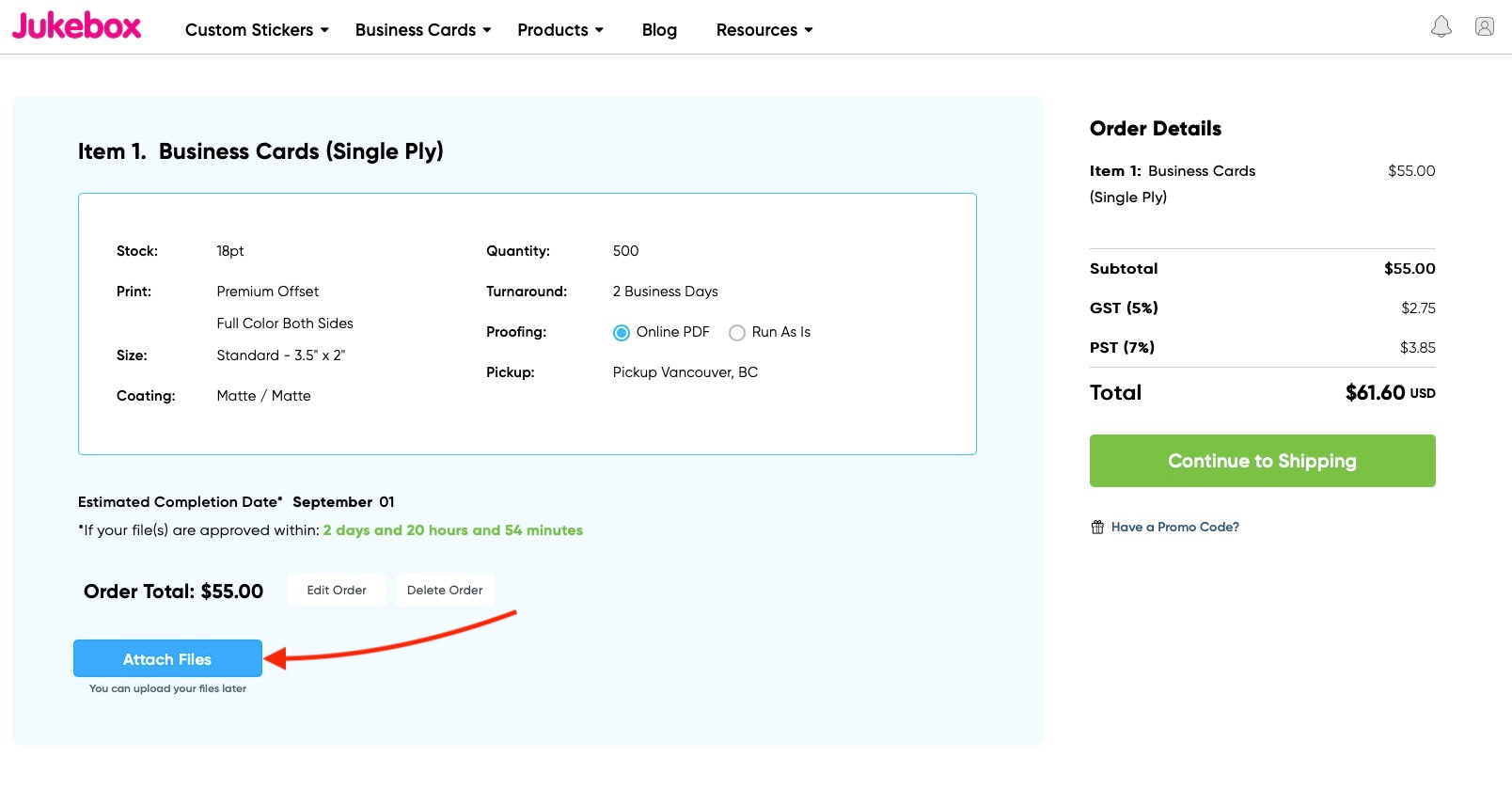Open the user account profile icon
Viewport: 1512px width, 805px height.
click(1485, 26)
